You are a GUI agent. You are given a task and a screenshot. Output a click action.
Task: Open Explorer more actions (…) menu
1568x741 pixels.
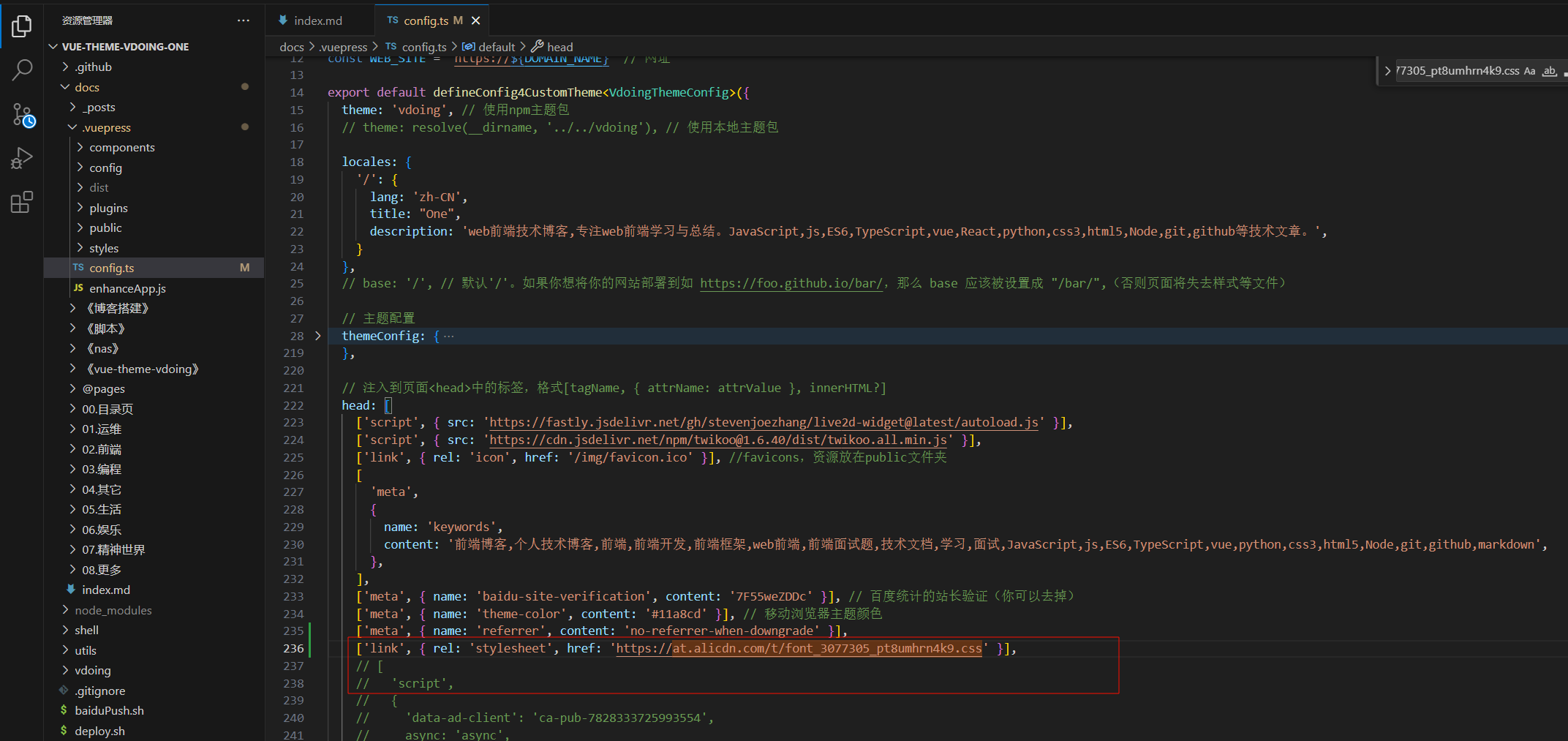tap(244, 20)
